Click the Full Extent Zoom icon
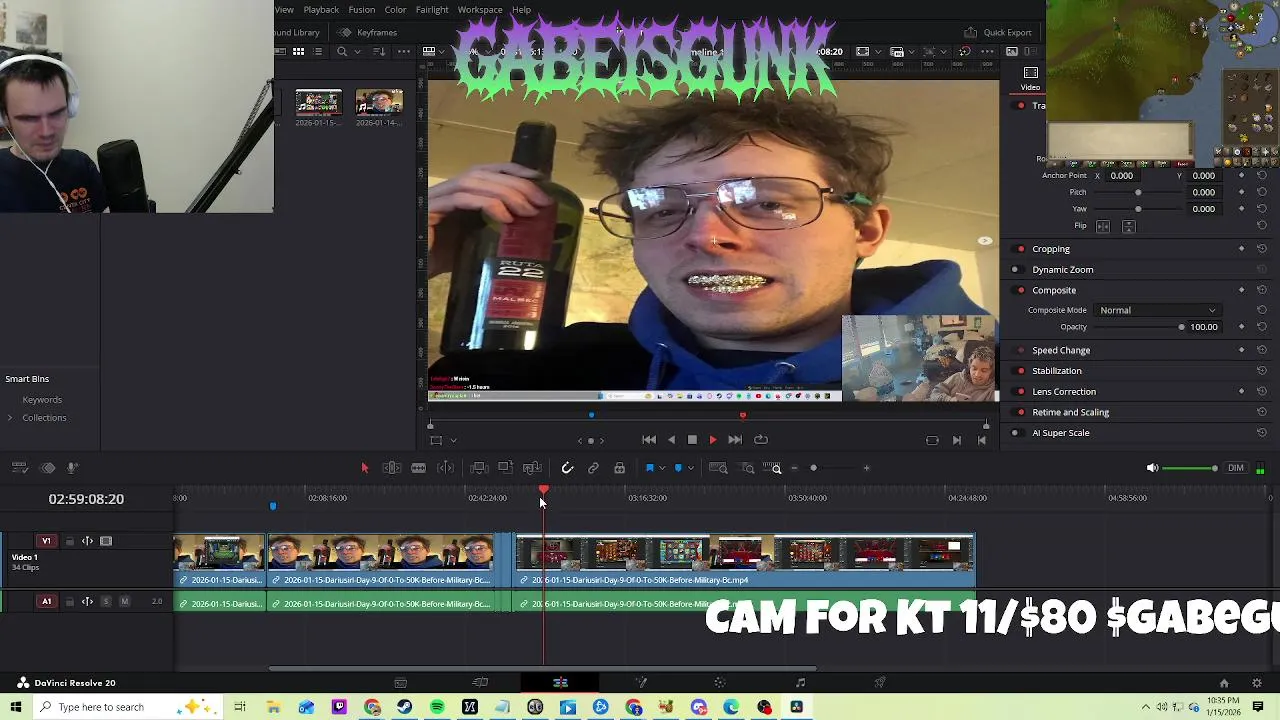The image size is (1280, 720). pyautogui.click(x=718, y=468)
